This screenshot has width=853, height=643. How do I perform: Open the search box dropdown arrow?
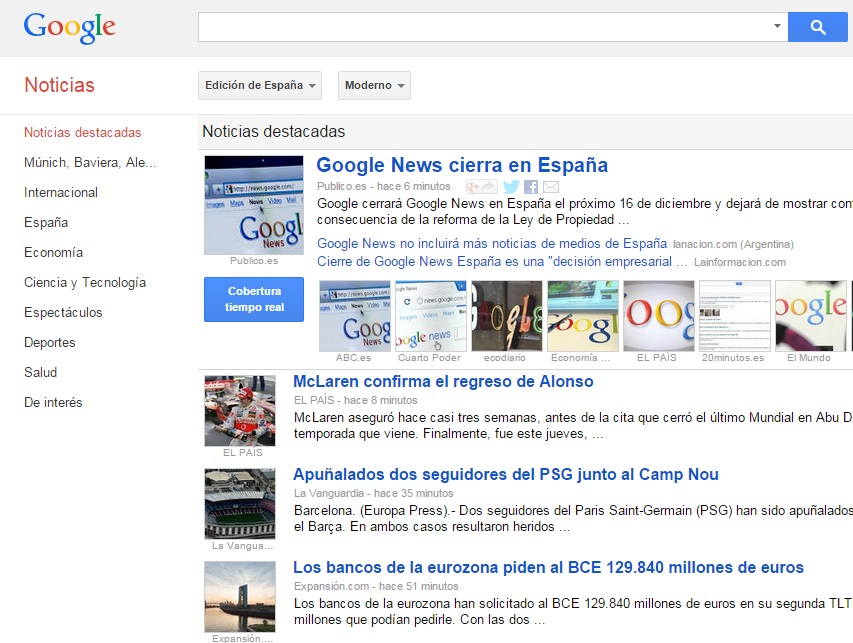pos(777,26)
